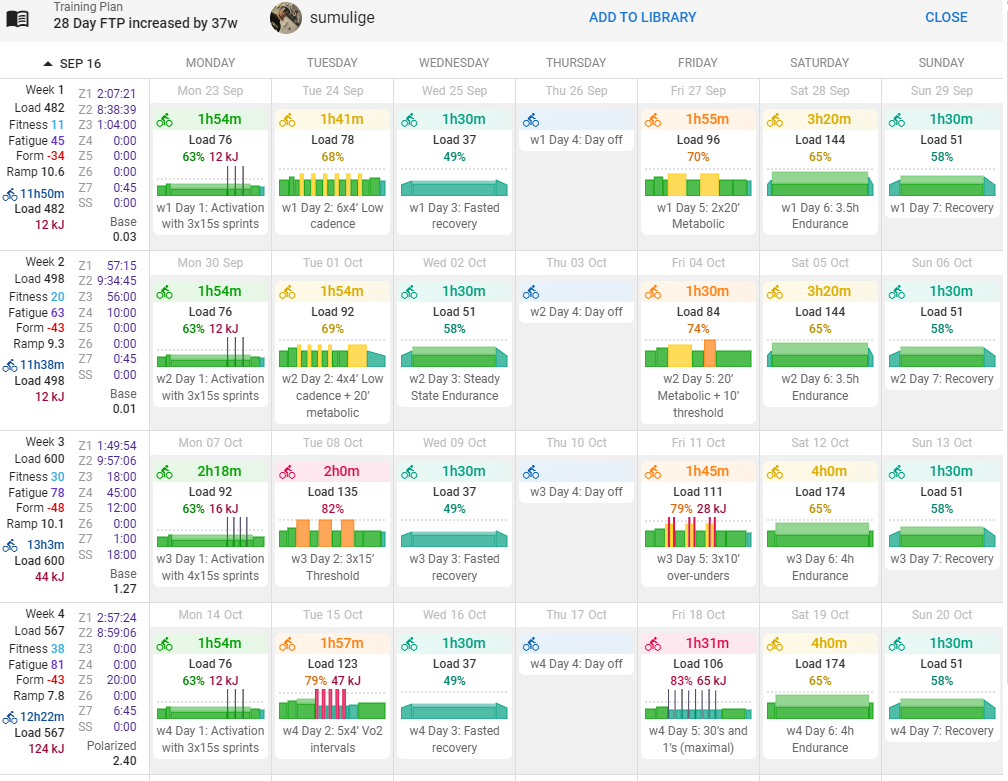
Task: Click power chart of w1 Day 2 Low cadence
Action: coord(332,184)
